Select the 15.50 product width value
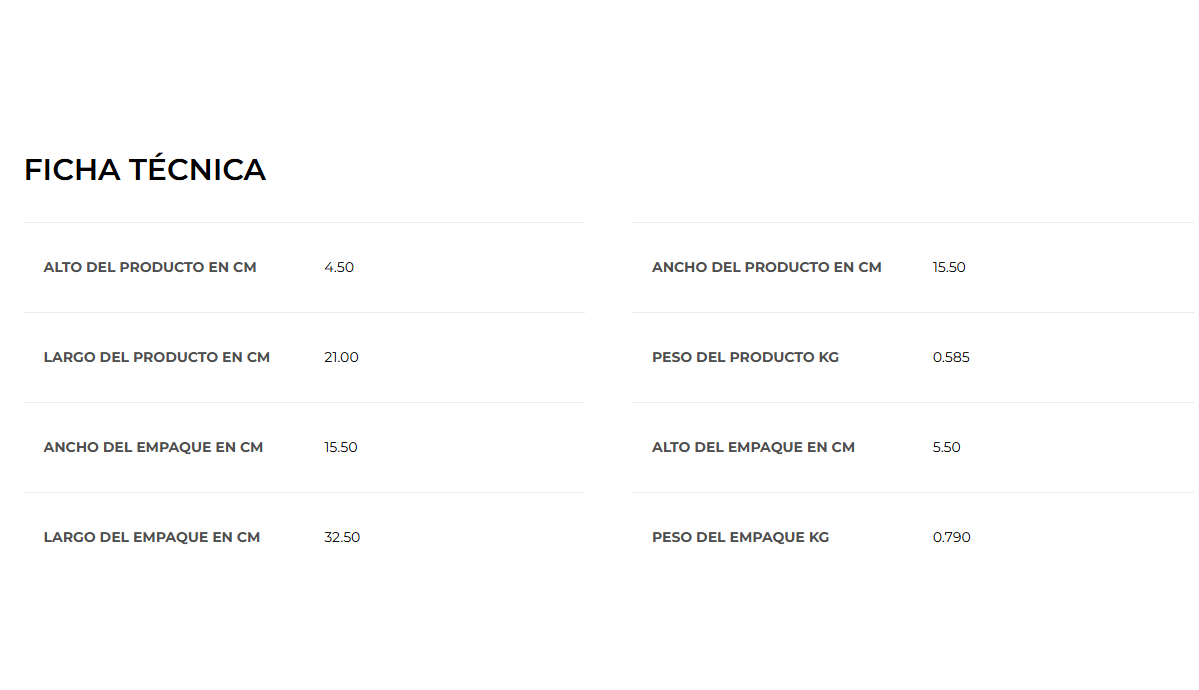The width and height of the screenshot is (1199, 690). [x=949, y=267]
